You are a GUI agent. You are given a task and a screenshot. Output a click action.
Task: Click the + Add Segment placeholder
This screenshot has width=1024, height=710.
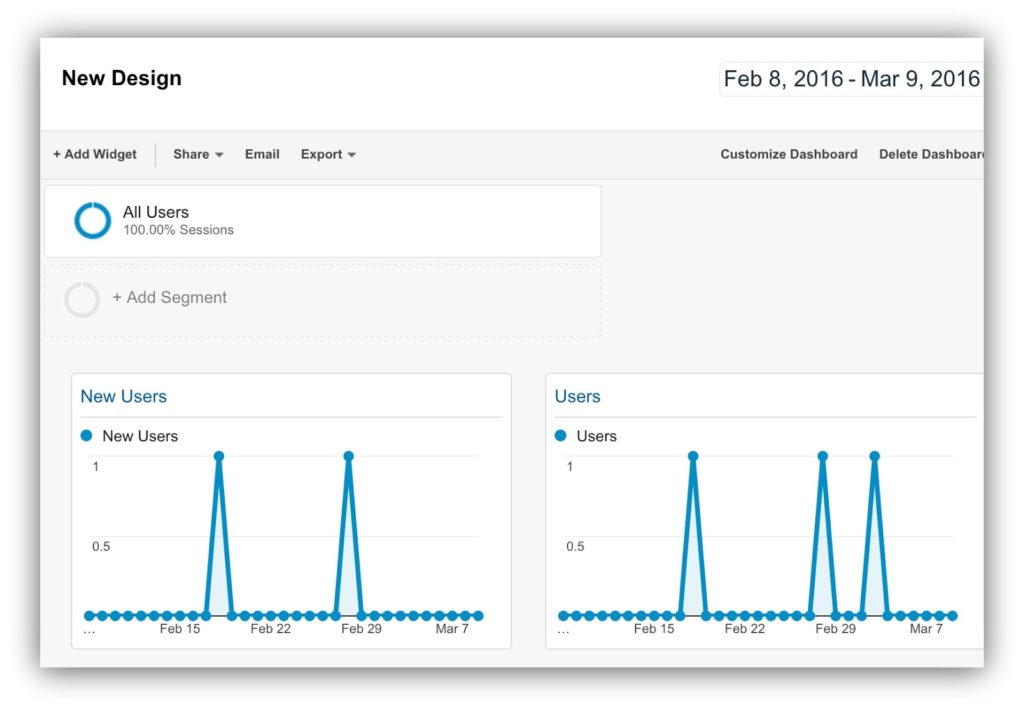point(170,298)
